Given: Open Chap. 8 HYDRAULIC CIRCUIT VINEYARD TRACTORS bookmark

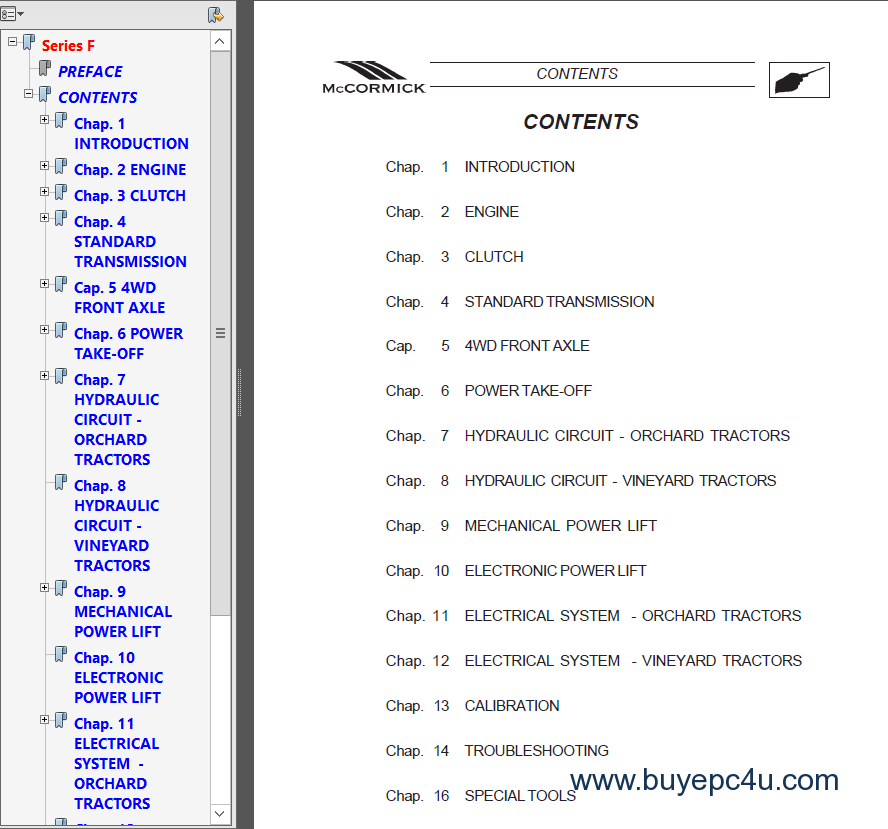Looking at the screenshot, I should 117,525.
